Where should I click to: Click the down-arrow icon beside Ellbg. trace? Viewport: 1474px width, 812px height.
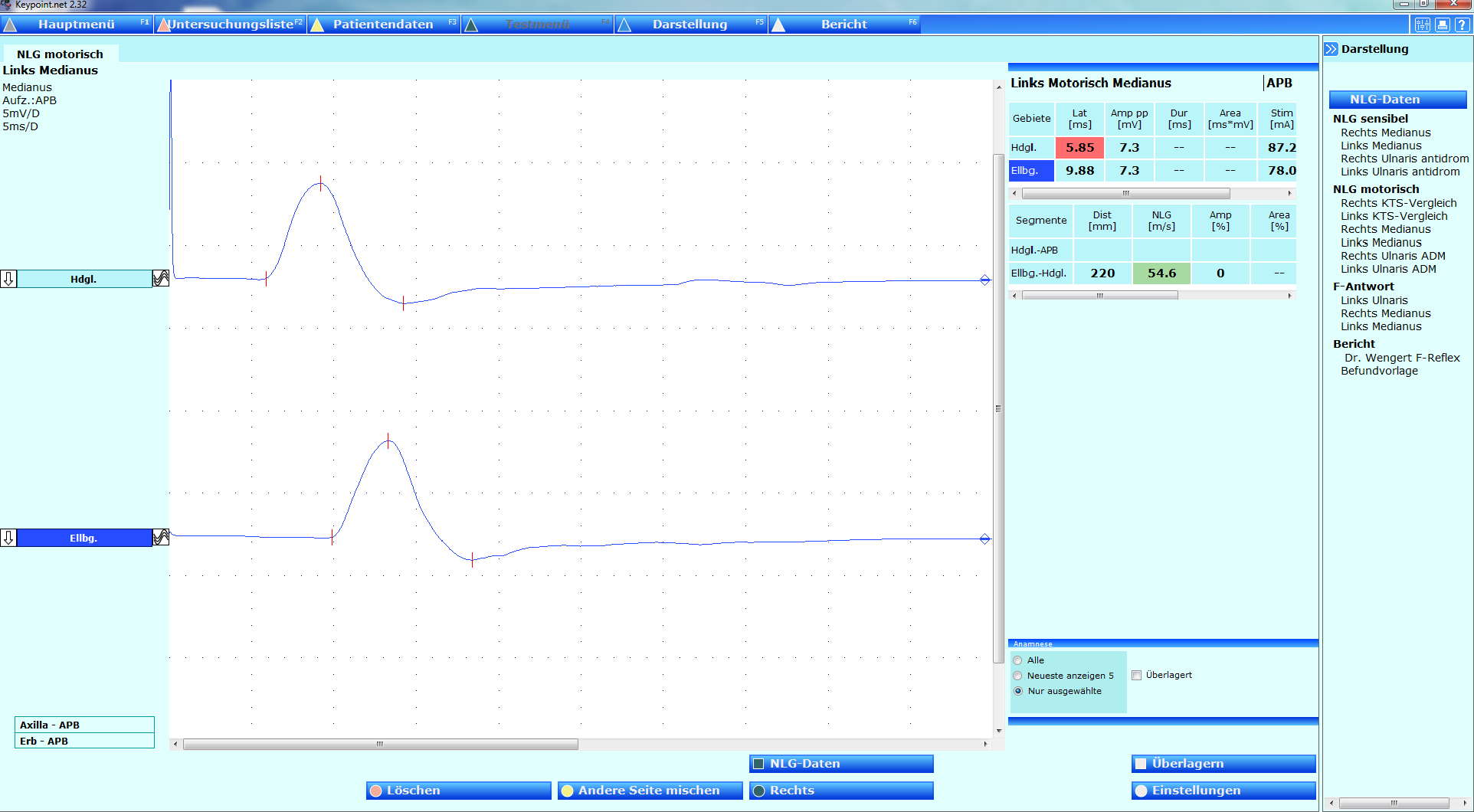pos(8,538)
